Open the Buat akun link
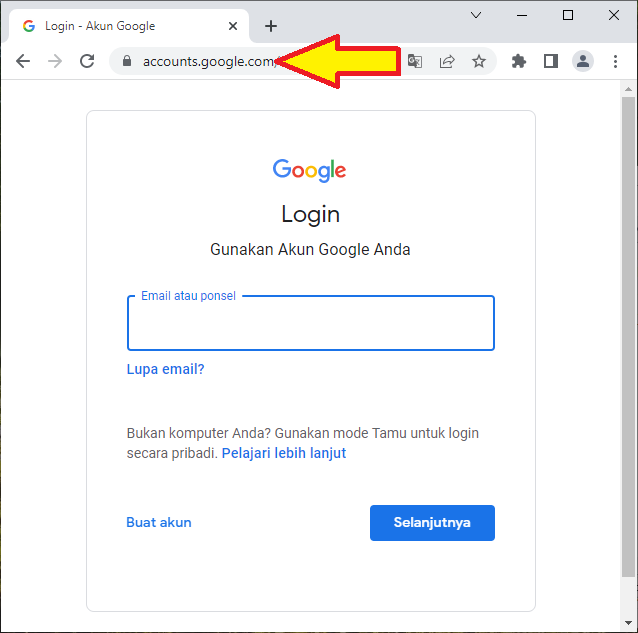This screenshot has width=638, height=633. [159, 522]
